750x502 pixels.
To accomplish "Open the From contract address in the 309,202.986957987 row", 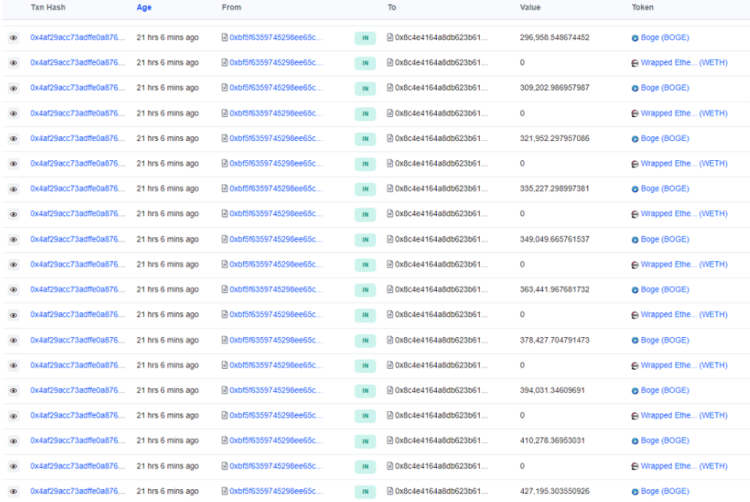I will coord(276,87).
